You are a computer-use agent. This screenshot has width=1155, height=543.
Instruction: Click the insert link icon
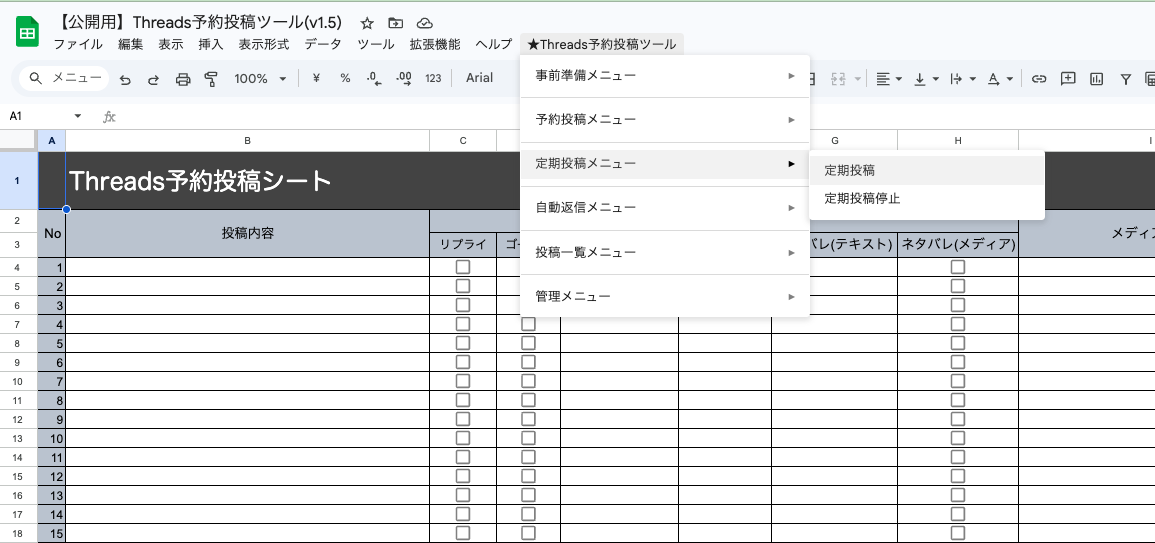1039,79
